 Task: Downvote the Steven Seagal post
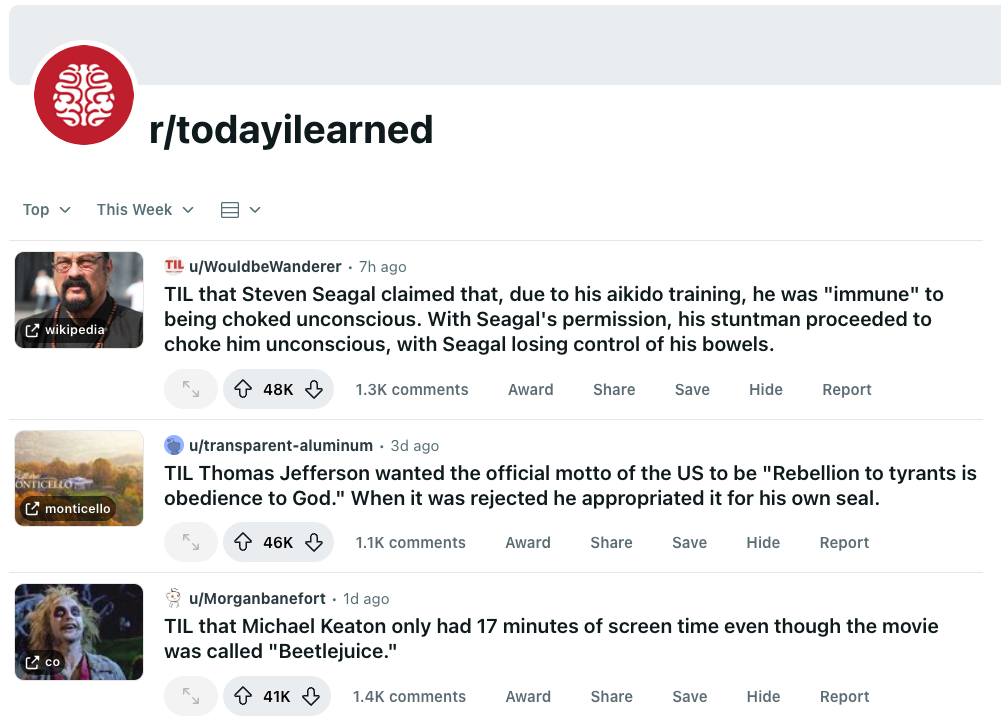pyautogui.click(x=314, y=390)
